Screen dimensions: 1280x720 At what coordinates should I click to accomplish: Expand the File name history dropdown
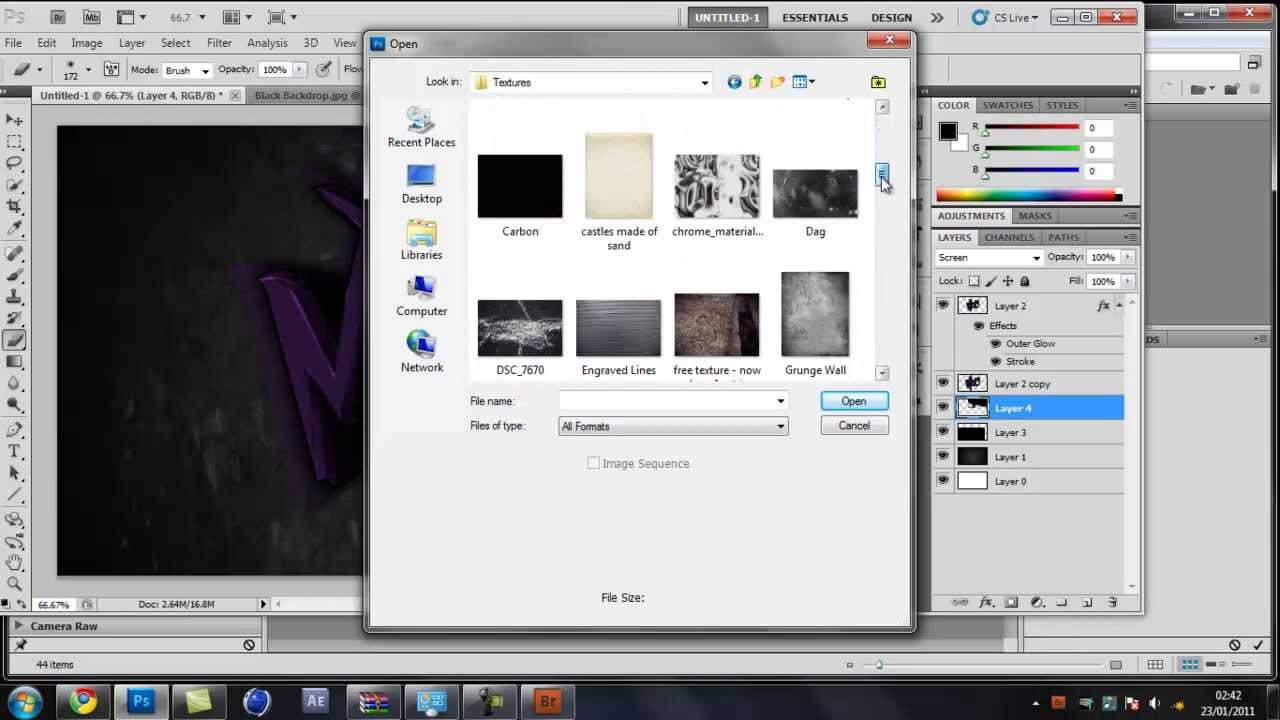(780, 401)
